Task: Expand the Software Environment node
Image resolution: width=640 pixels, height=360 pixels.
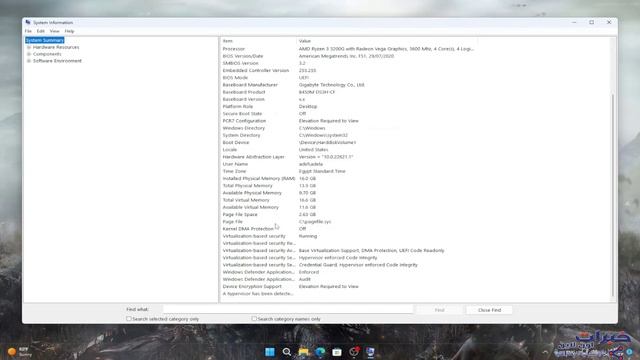Action: (29, 61)
